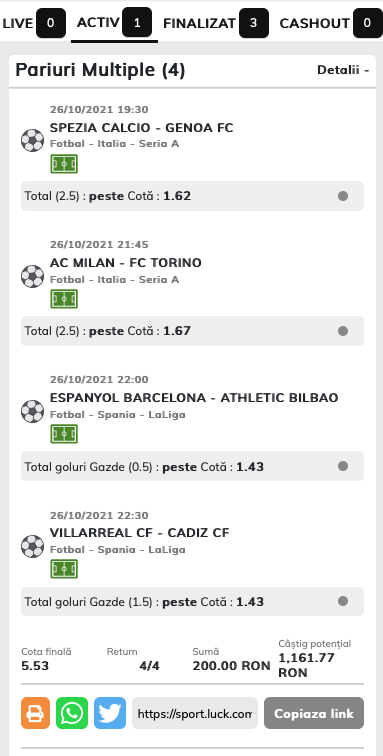Click the status dot on the 1.62 odds row
The image size is (383, 756).
343,196
